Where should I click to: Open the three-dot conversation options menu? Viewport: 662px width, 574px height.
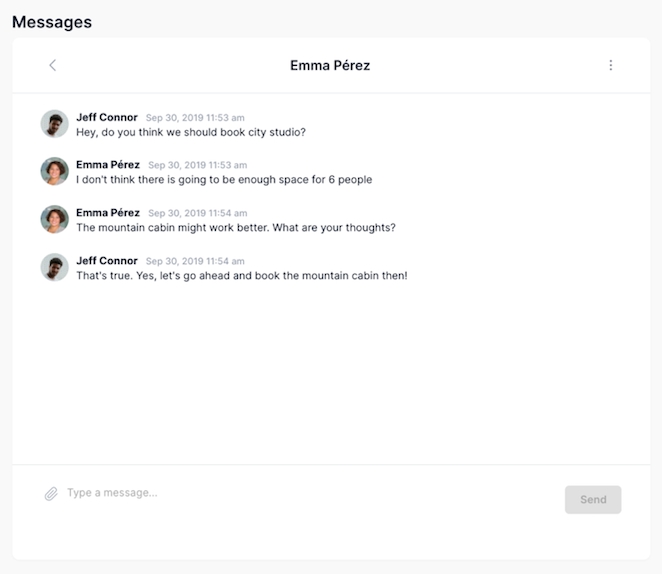[610, 65]
